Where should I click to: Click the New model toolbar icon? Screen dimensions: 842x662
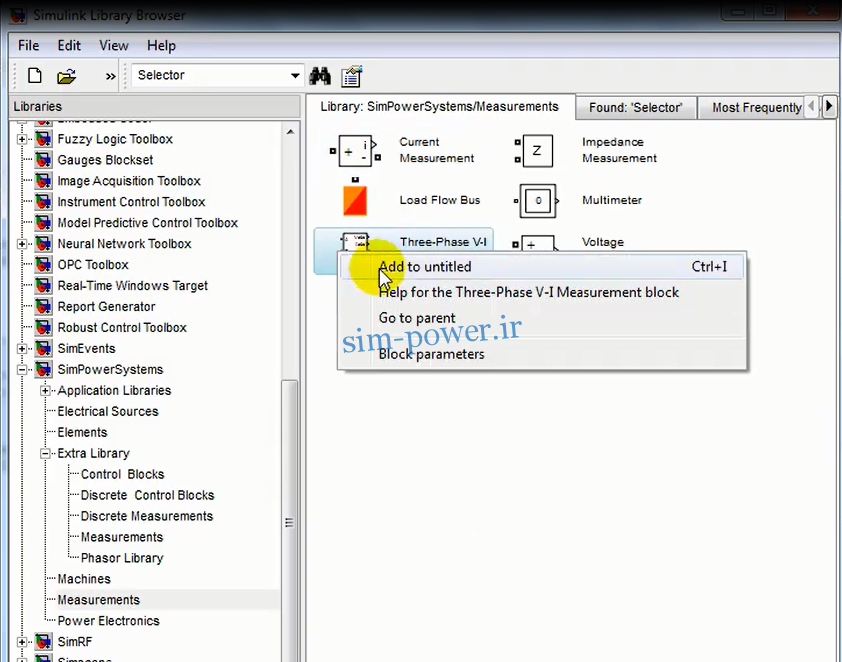coord(35,76)
